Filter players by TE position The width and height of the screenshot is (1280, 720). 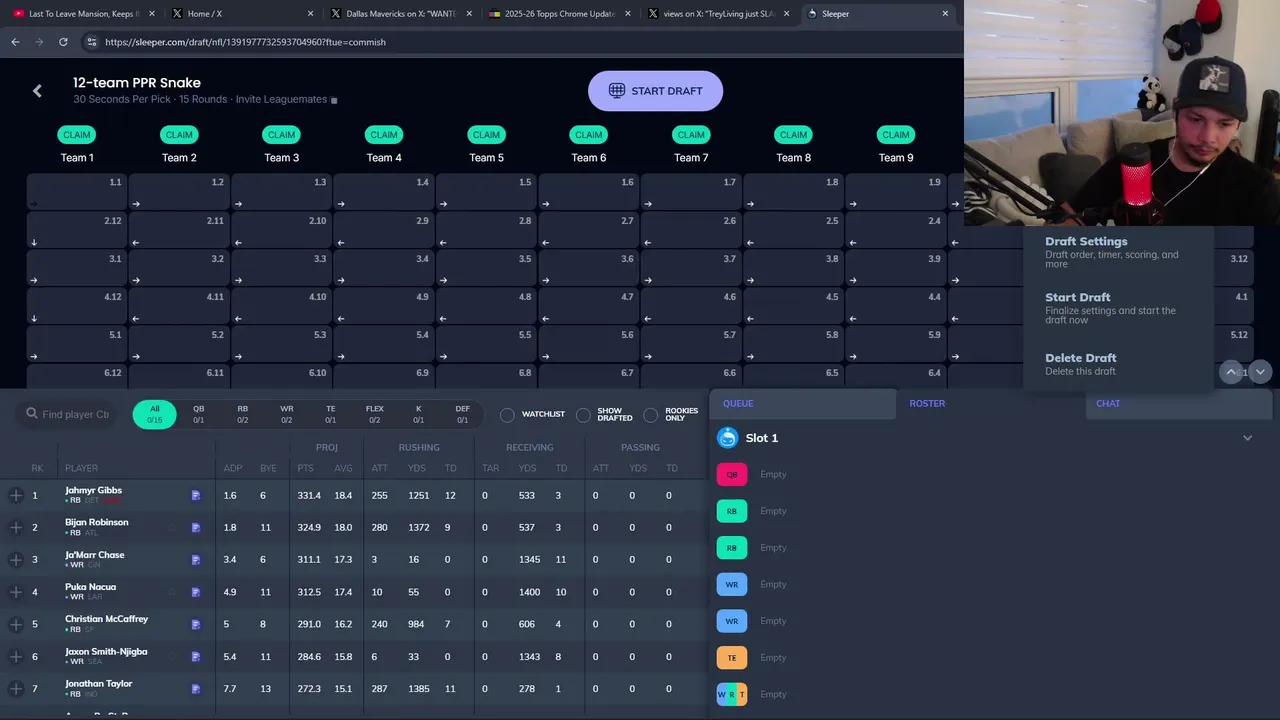pyautogui.click(x=331, y=414)
